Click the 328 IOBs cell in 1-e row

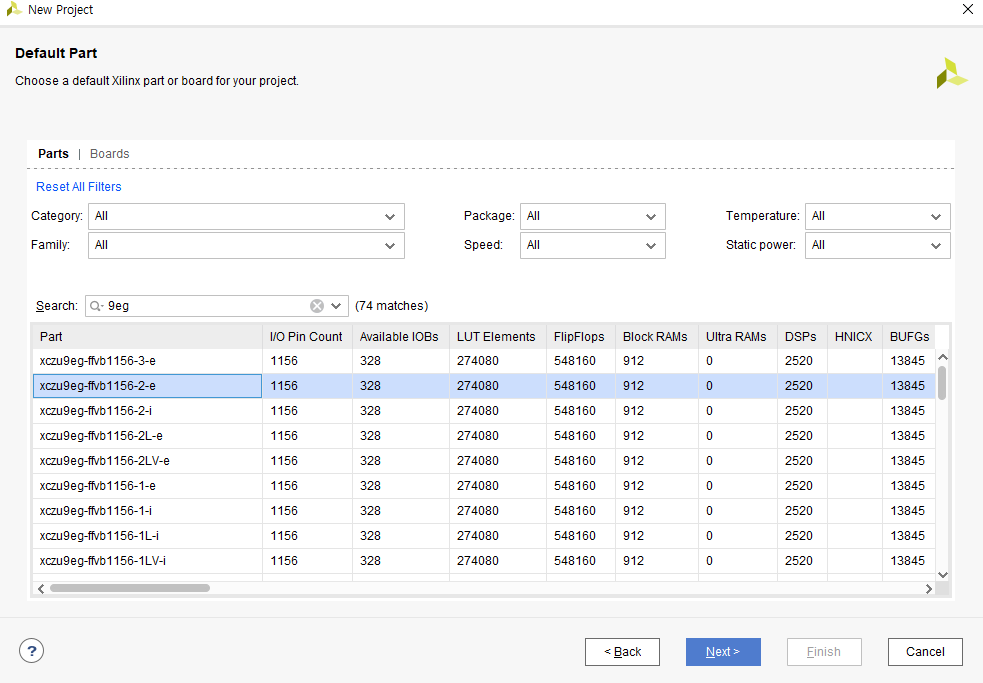[x=401, y=486]
